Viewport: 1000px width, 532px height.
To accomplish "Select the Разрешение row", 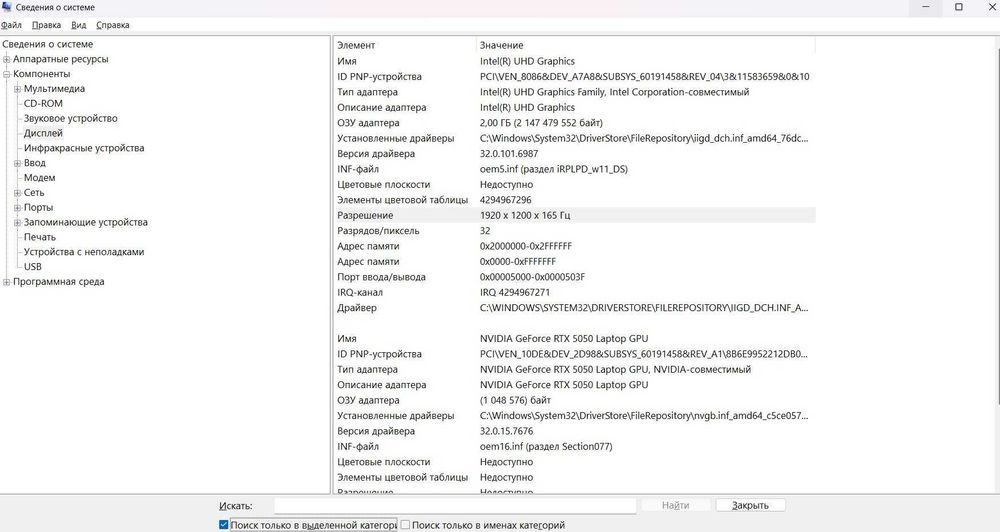I will coord(575,216).
